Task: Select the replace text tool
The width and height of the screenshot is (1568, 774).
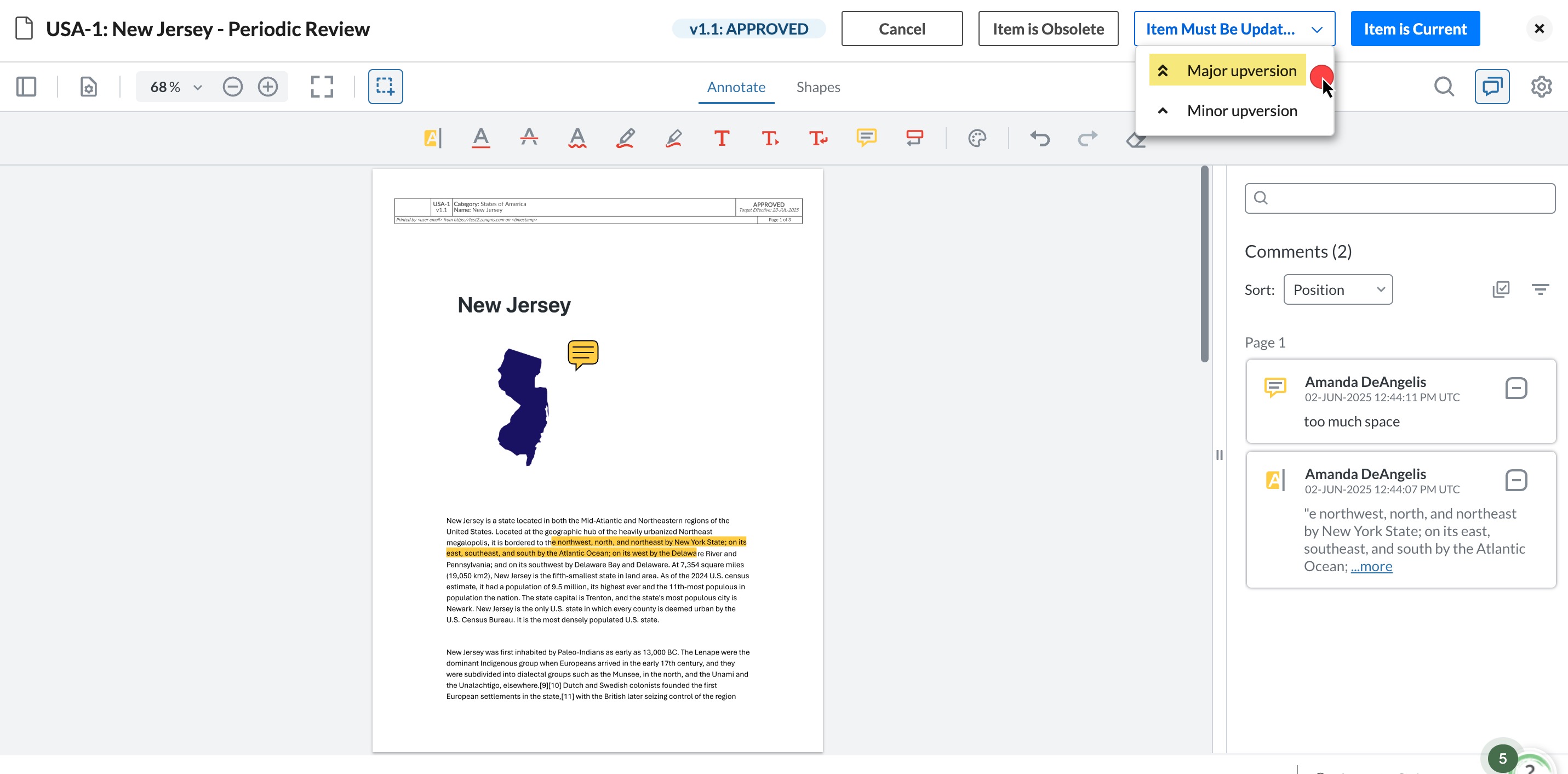Action: tap(818, 138)
